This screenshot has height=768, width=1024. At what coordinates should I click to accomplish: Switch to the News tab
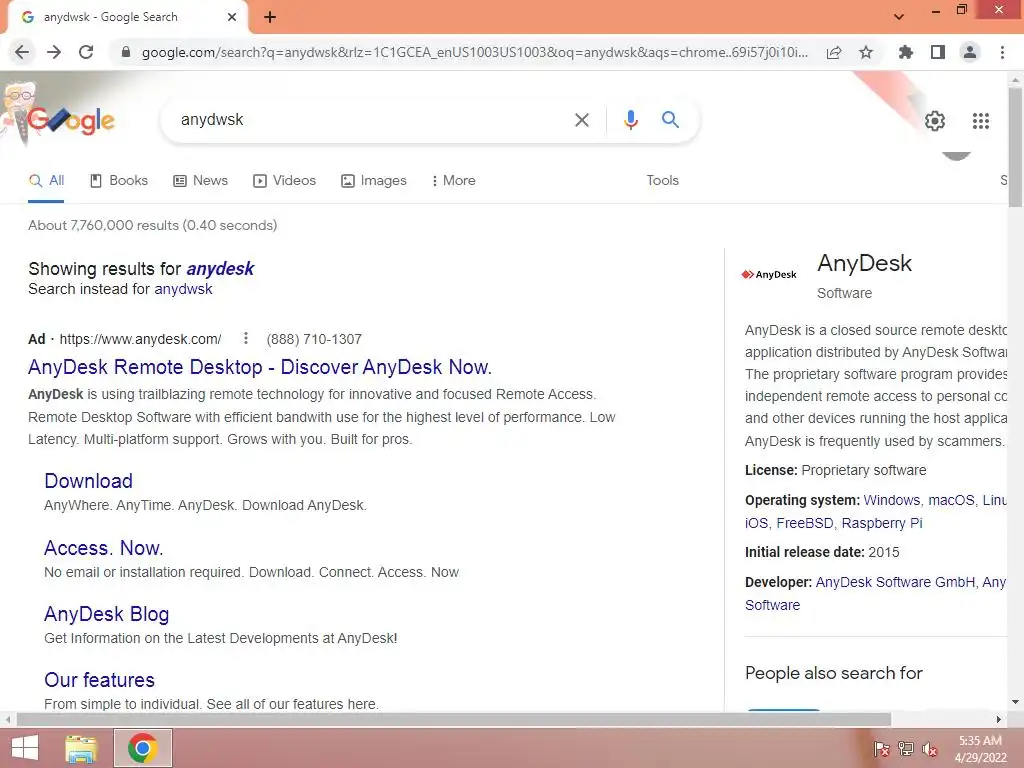tap(200, 181)
